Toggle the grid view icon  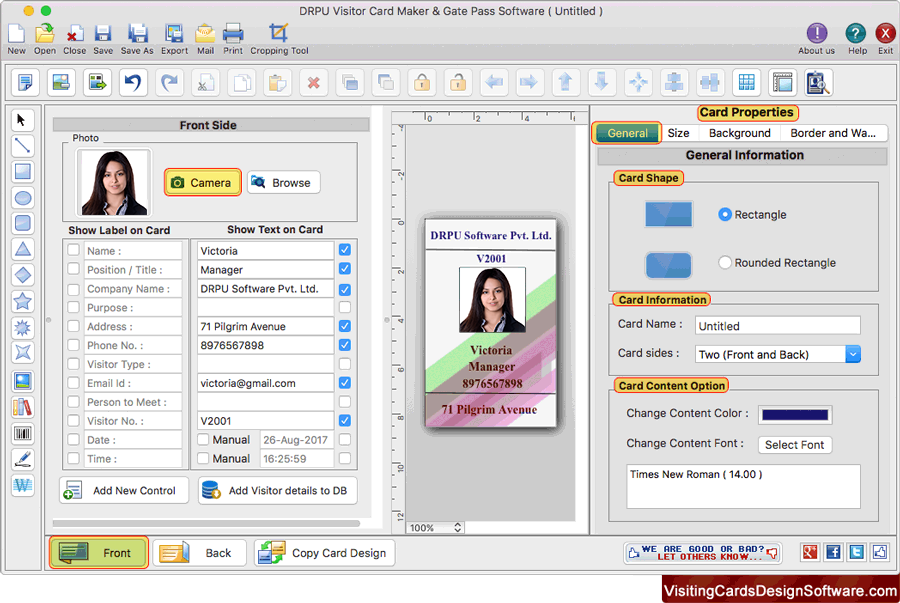pos(746,83)
